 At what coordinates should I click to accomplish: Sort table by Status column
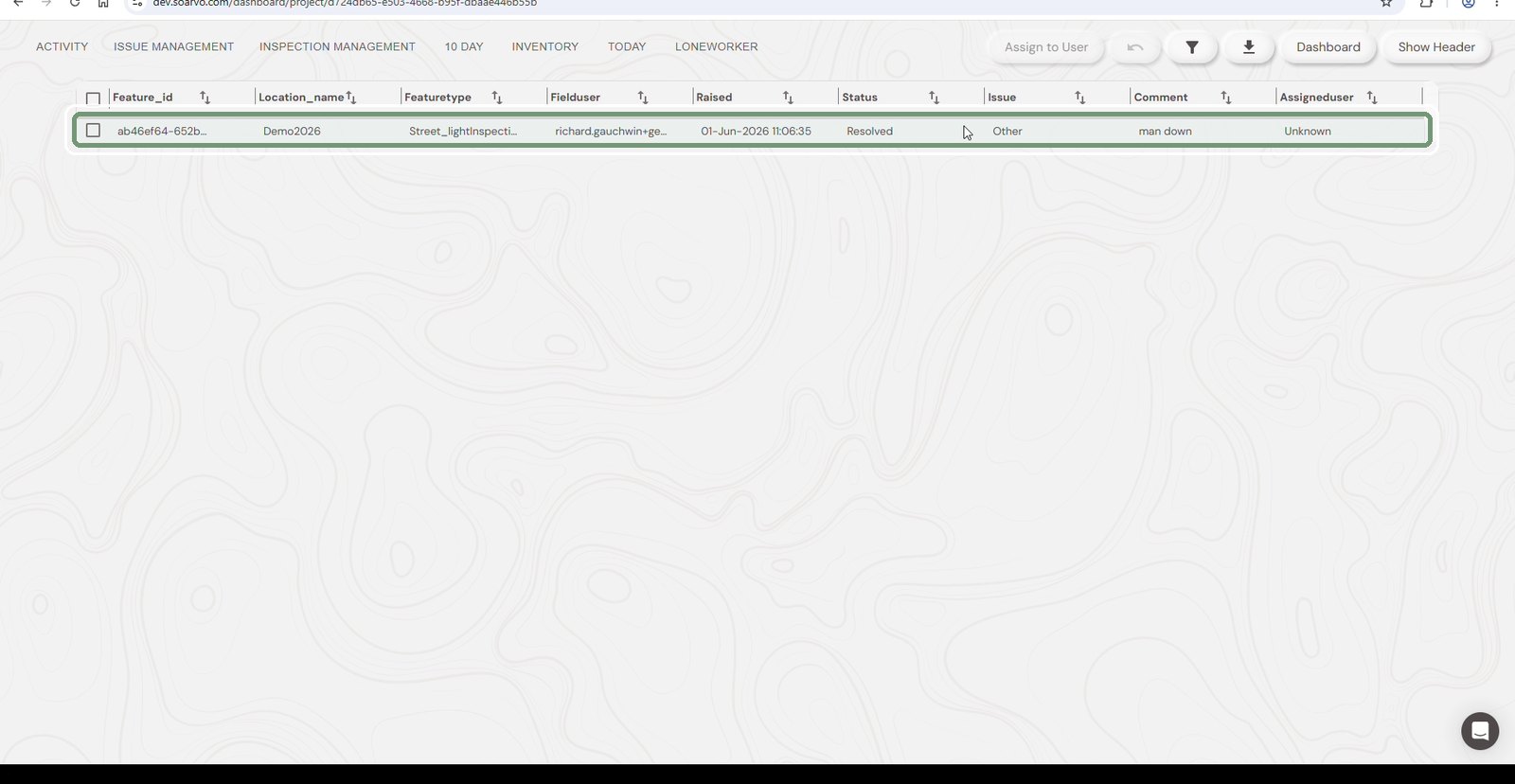[934, 98]
